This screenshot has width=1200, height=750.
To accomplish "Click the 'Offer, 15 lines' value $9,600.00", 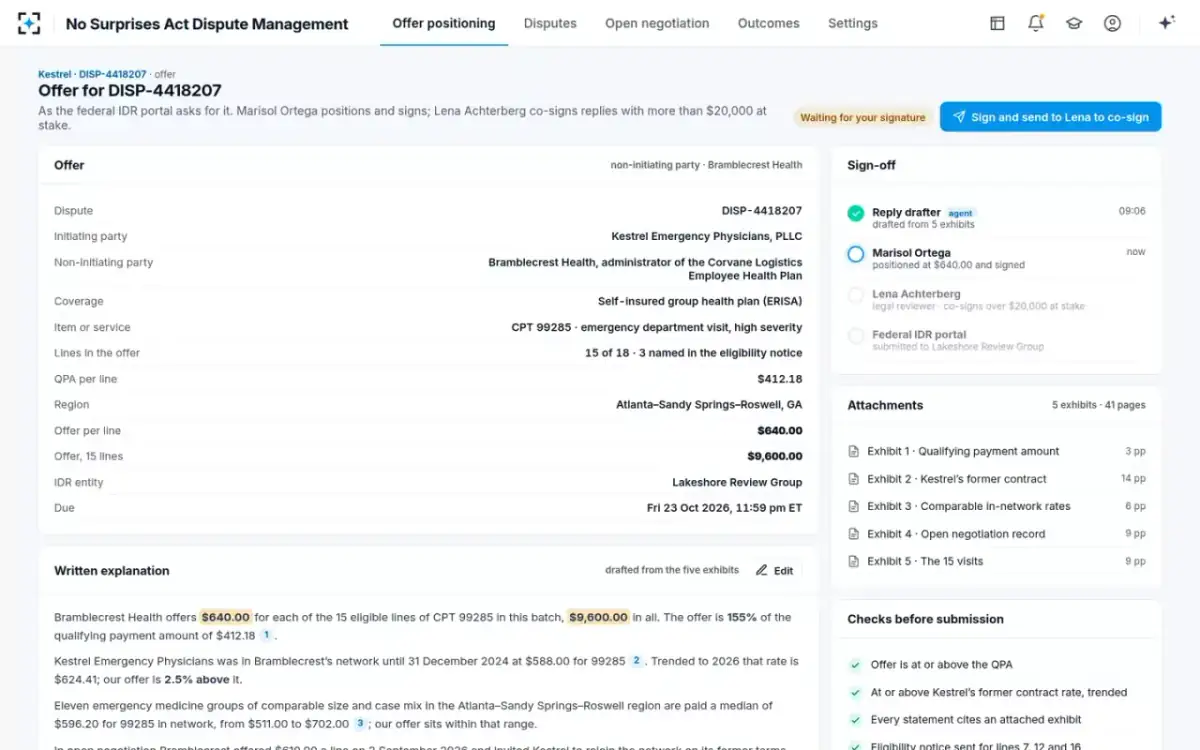I will [x=775, y=456].
